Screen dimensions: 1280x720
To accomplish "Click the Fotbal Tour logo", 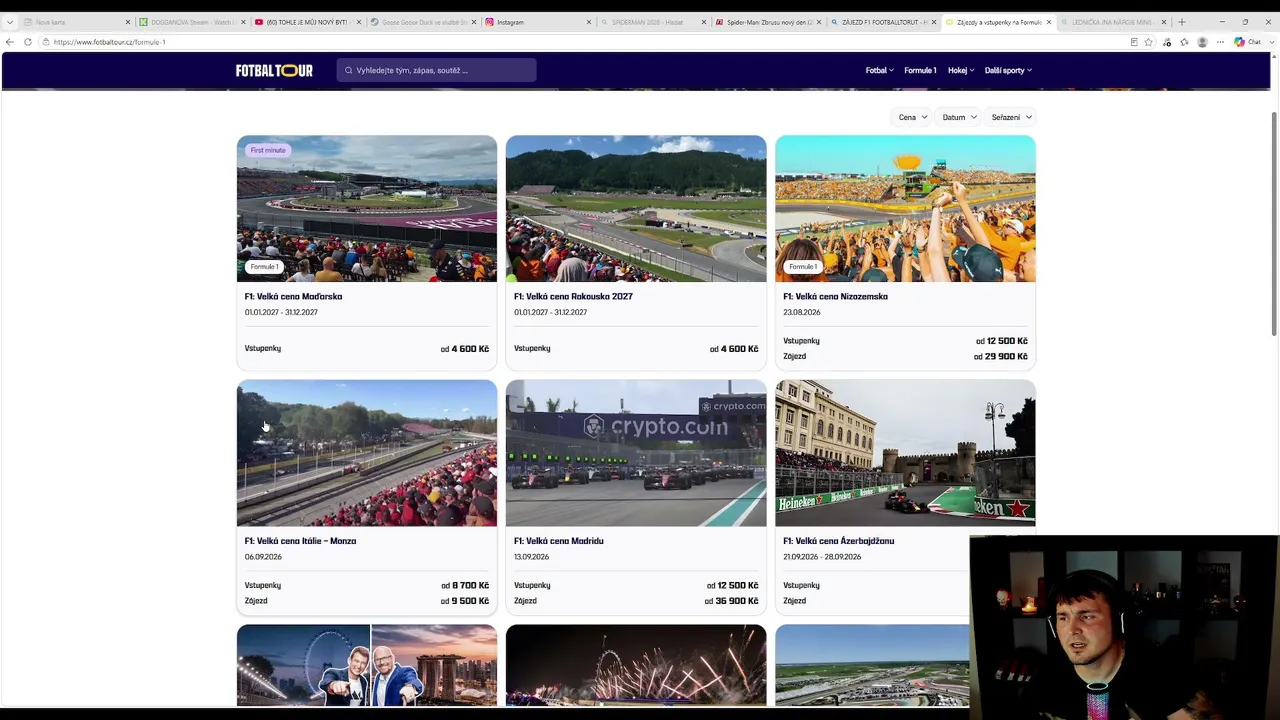I will [274, 70].
